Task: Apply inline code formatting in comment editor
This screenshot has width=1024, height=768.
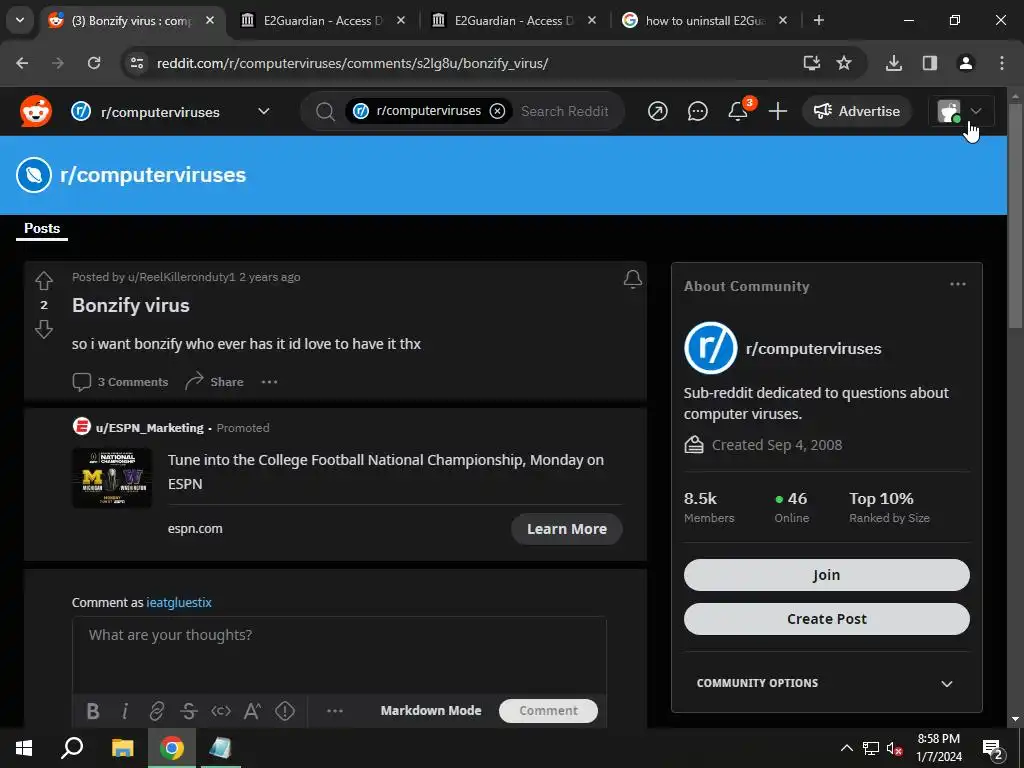Action: point(221,711)
